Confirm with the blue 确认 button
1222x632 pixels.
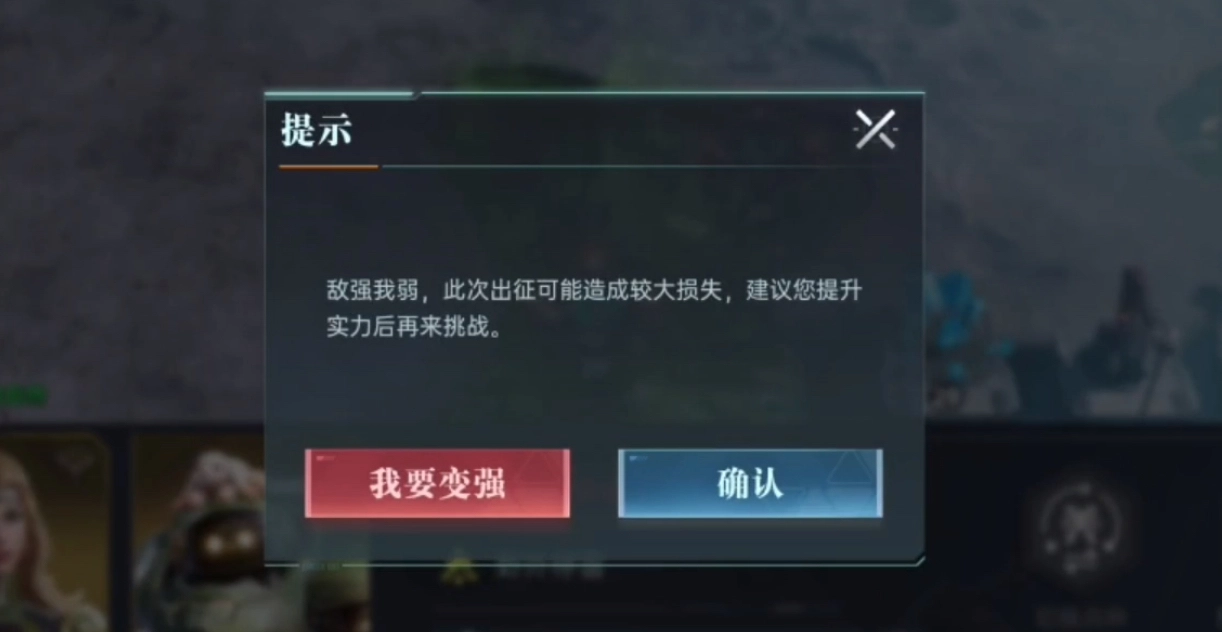tap(750, 483)
